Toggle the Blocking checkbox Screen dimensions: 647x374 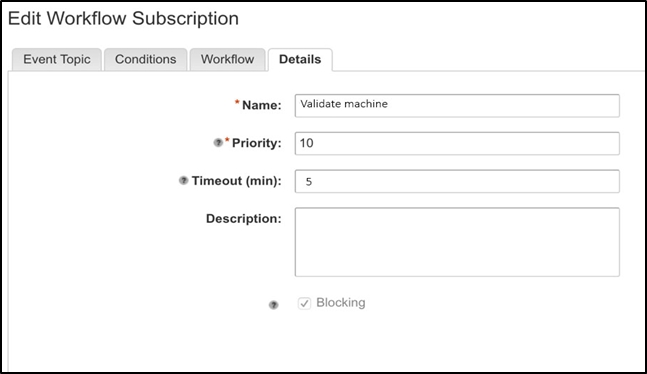pyautogui.click(x=305, y=303)
